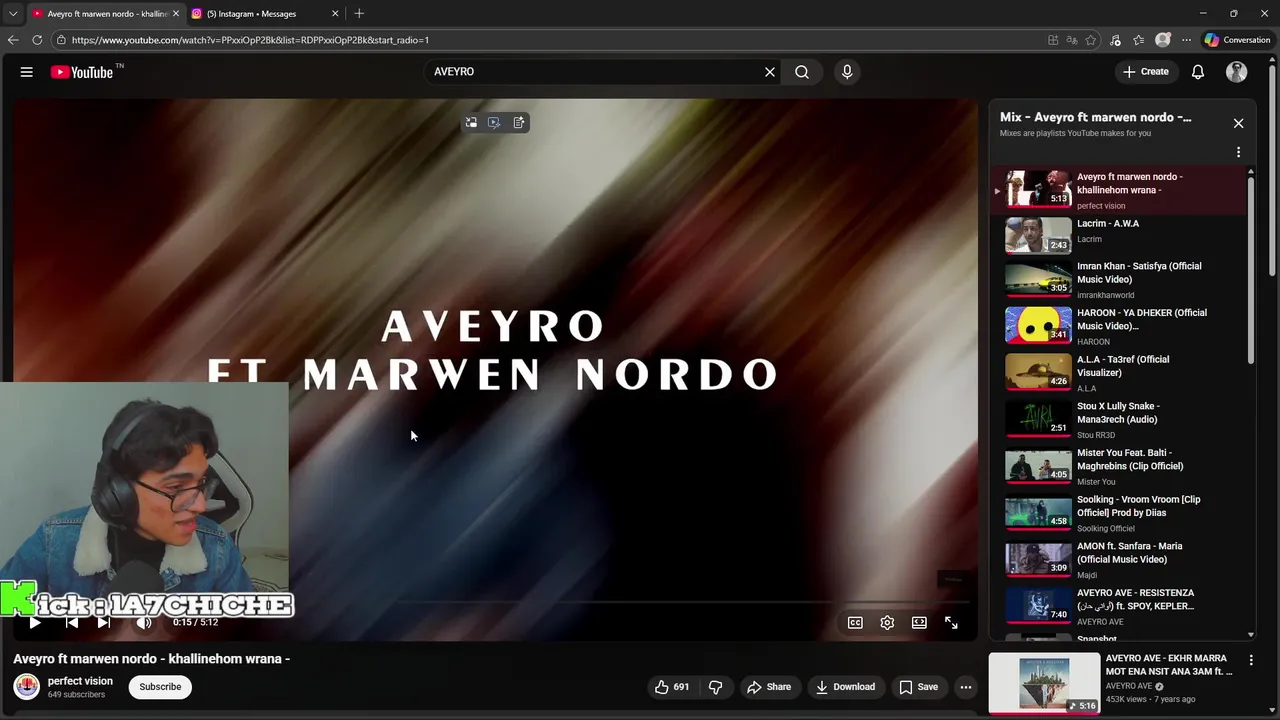Click the Lacrim channel name in playlist
1280x720 pixels.
(1089, 240)
